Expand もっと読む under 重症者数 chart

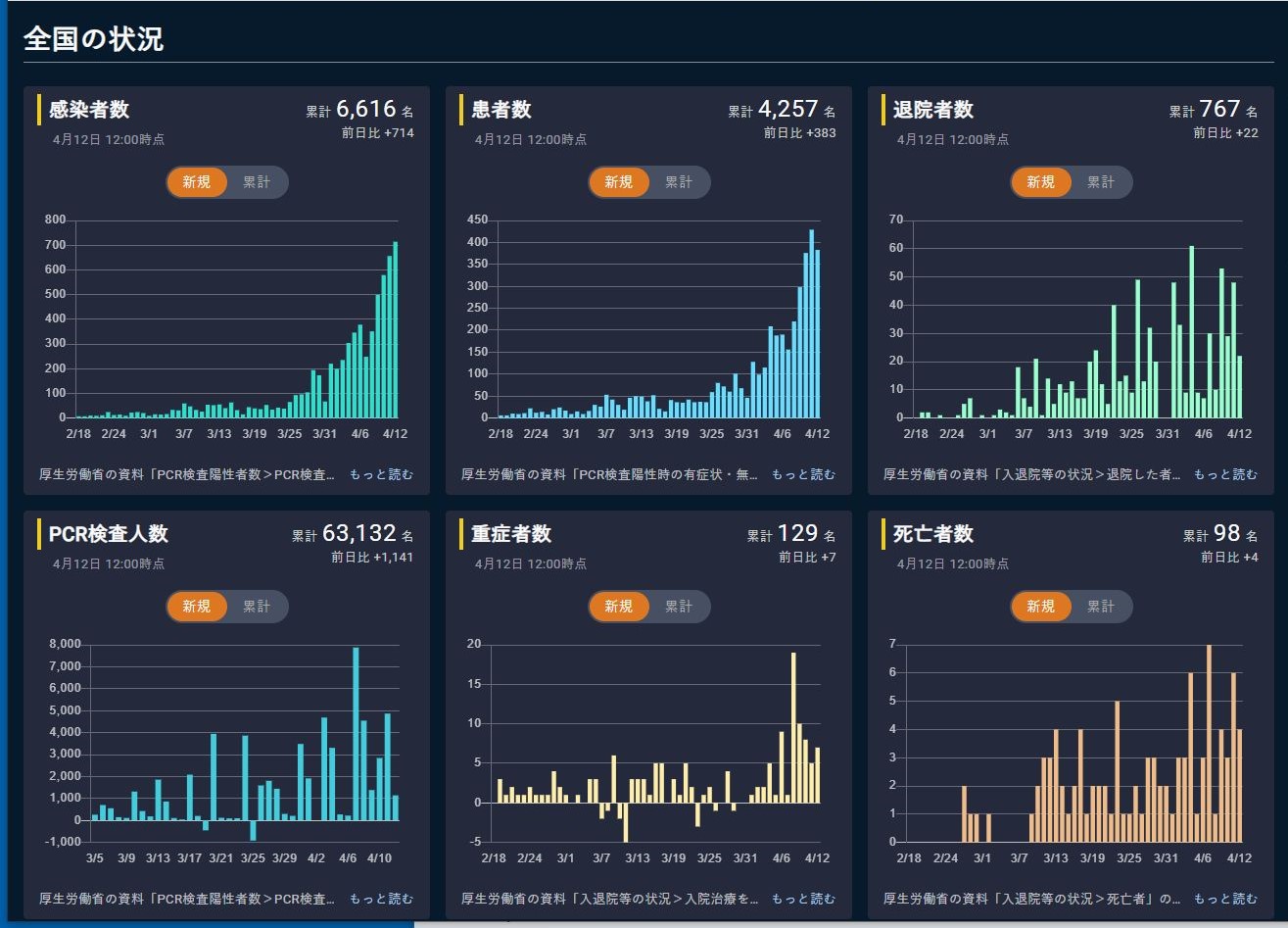coord(803,899)
